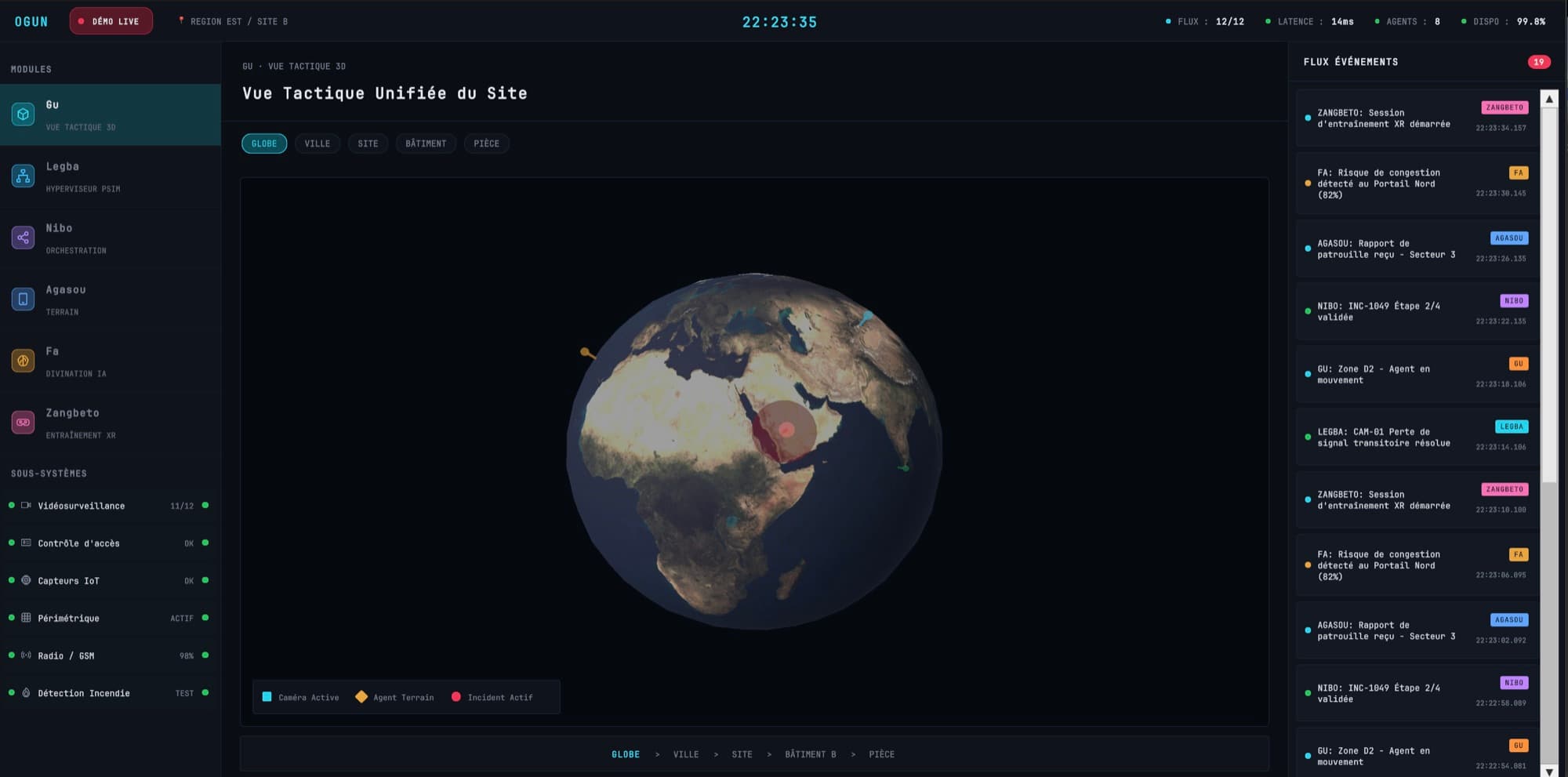Click the OGUN logo

[31, 21]
